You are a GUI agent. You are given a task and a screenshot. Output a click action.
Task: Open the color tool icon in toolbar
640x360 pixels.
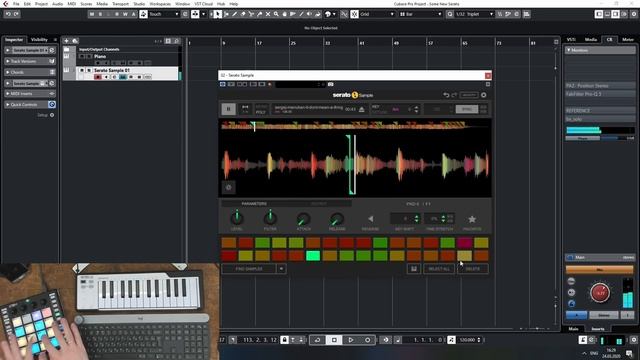pyautogui.click(x=328, y=14)
